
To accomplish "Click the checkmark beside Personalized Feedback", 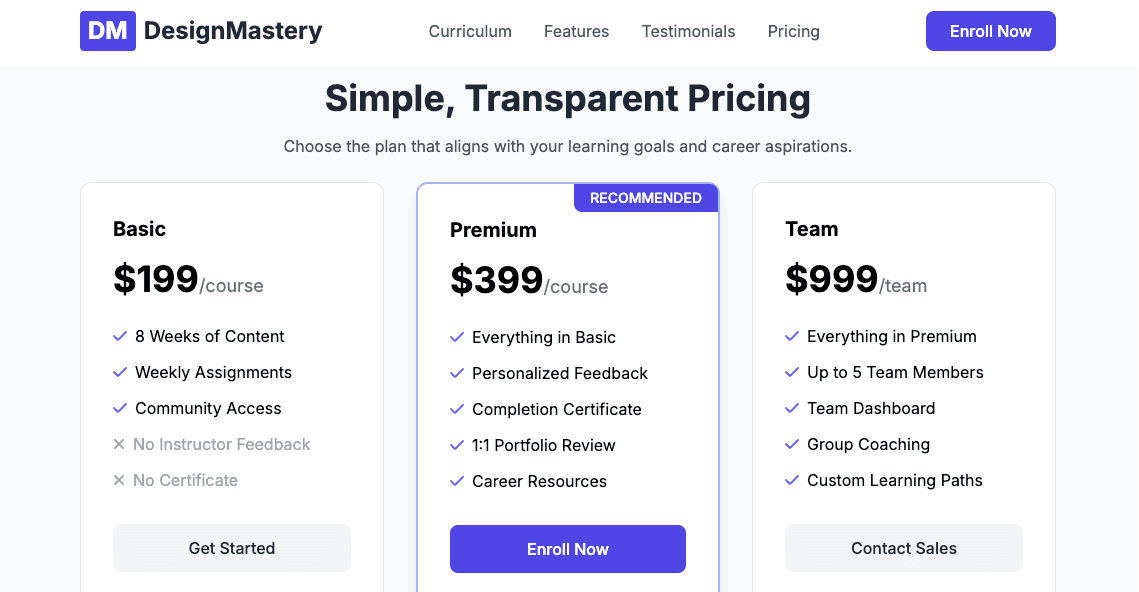I will coord(457,373).
